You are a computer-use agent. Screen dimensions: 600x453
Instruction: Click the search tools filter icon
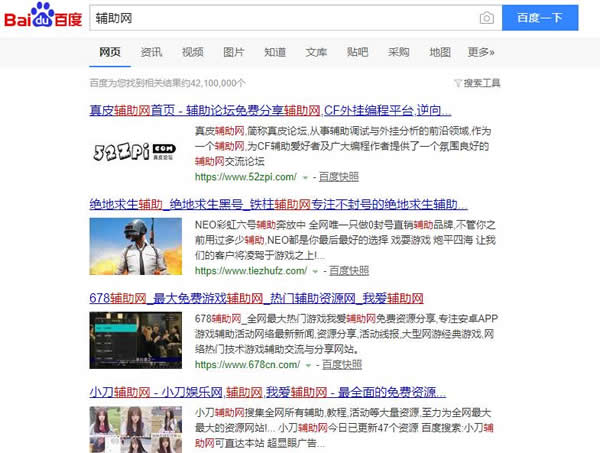[x=458, y=83]
